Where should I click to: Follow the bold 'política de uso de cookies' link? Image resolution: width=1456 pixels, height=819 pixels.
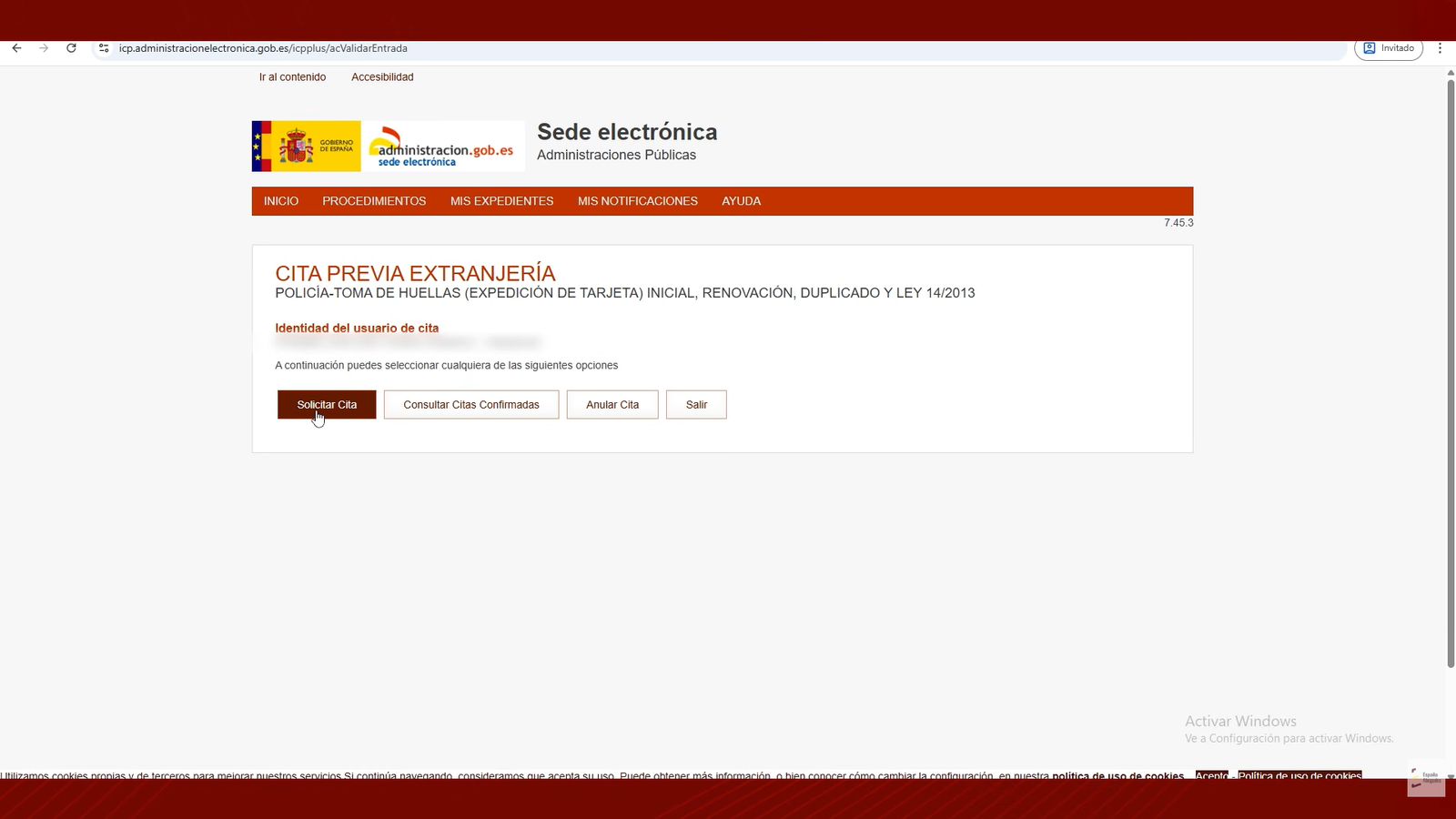pyautogui.click(x=1117, y=775)
